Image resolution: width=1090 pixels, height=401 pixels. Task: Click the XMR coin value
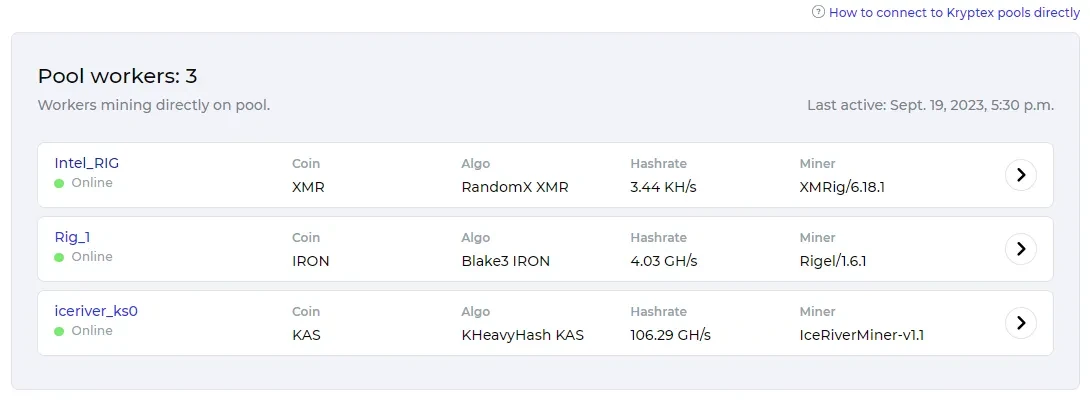pyautogui.click(x=308, y=187)
